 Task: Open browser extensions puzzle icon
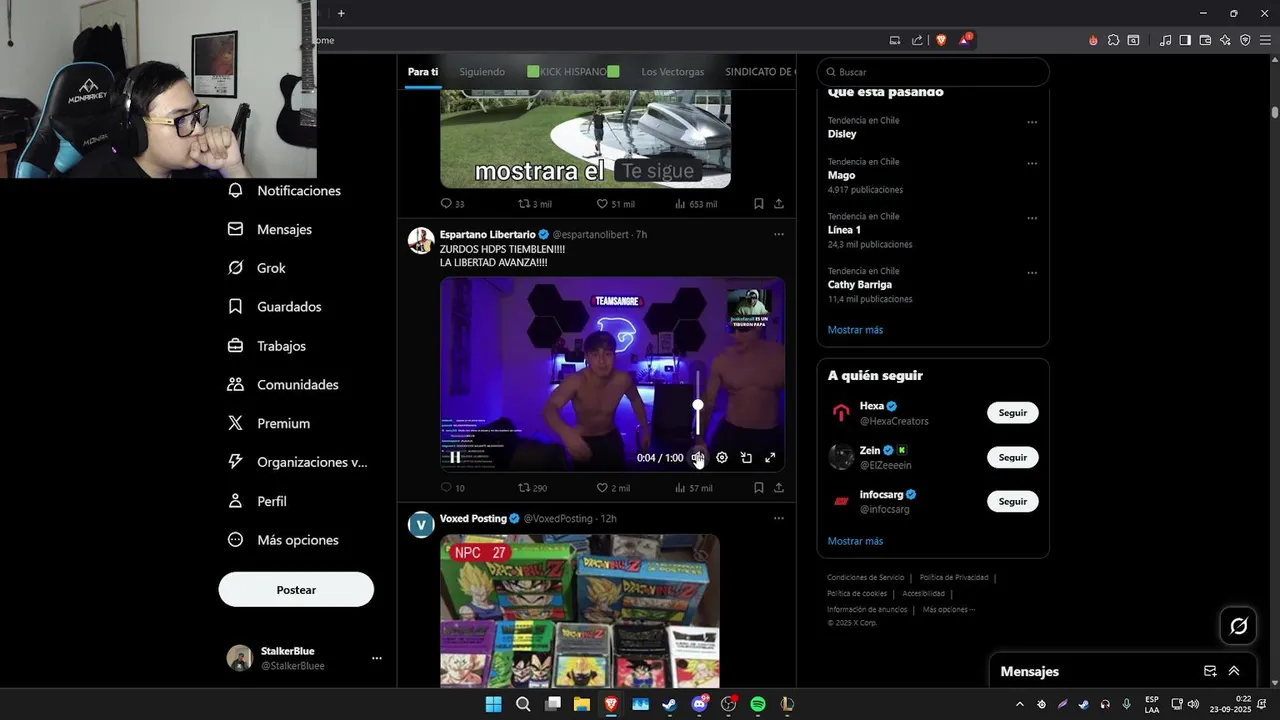pos(1113,40)
